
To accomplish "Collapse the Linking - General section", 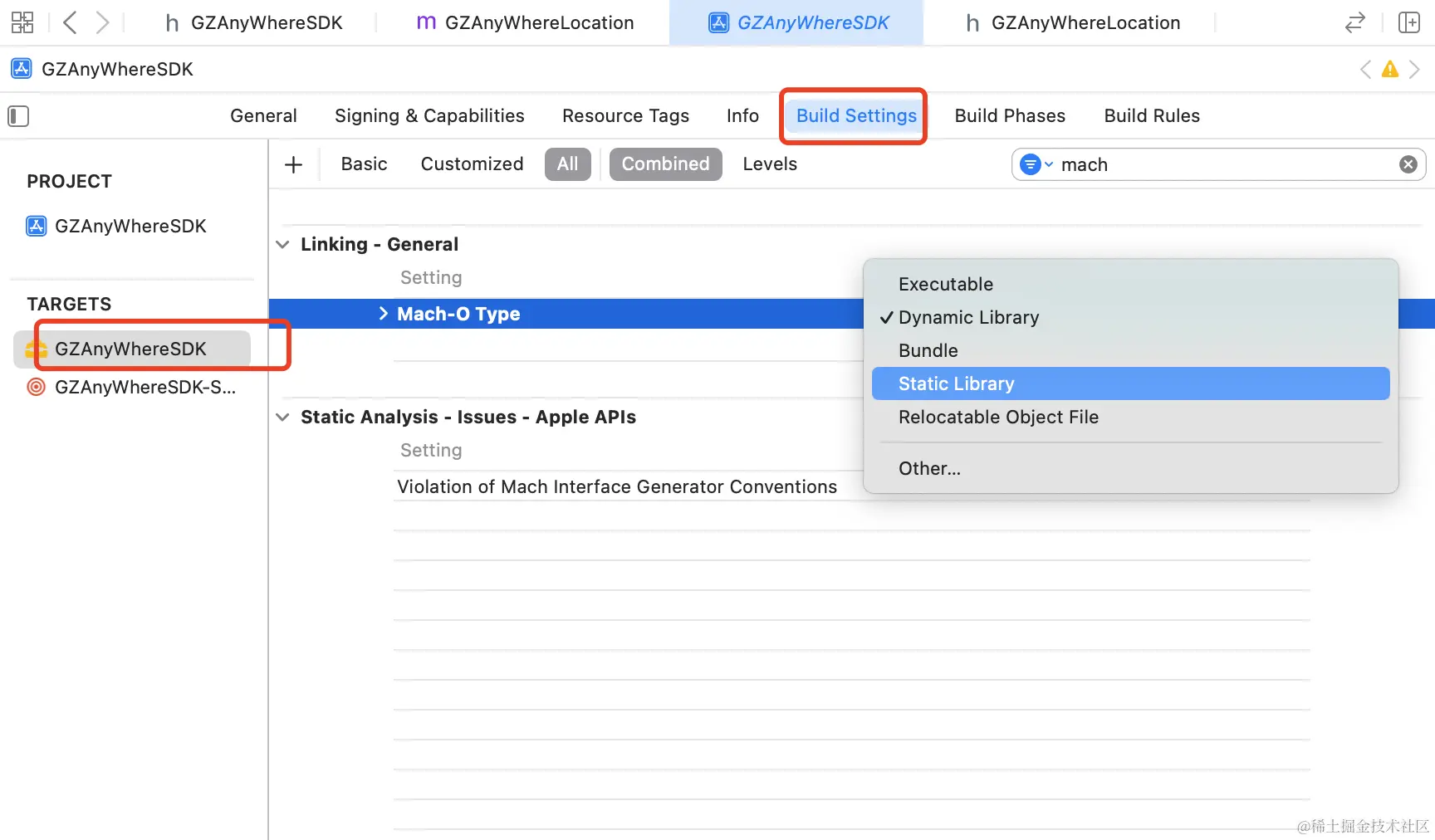I will (x=283, y=244).
